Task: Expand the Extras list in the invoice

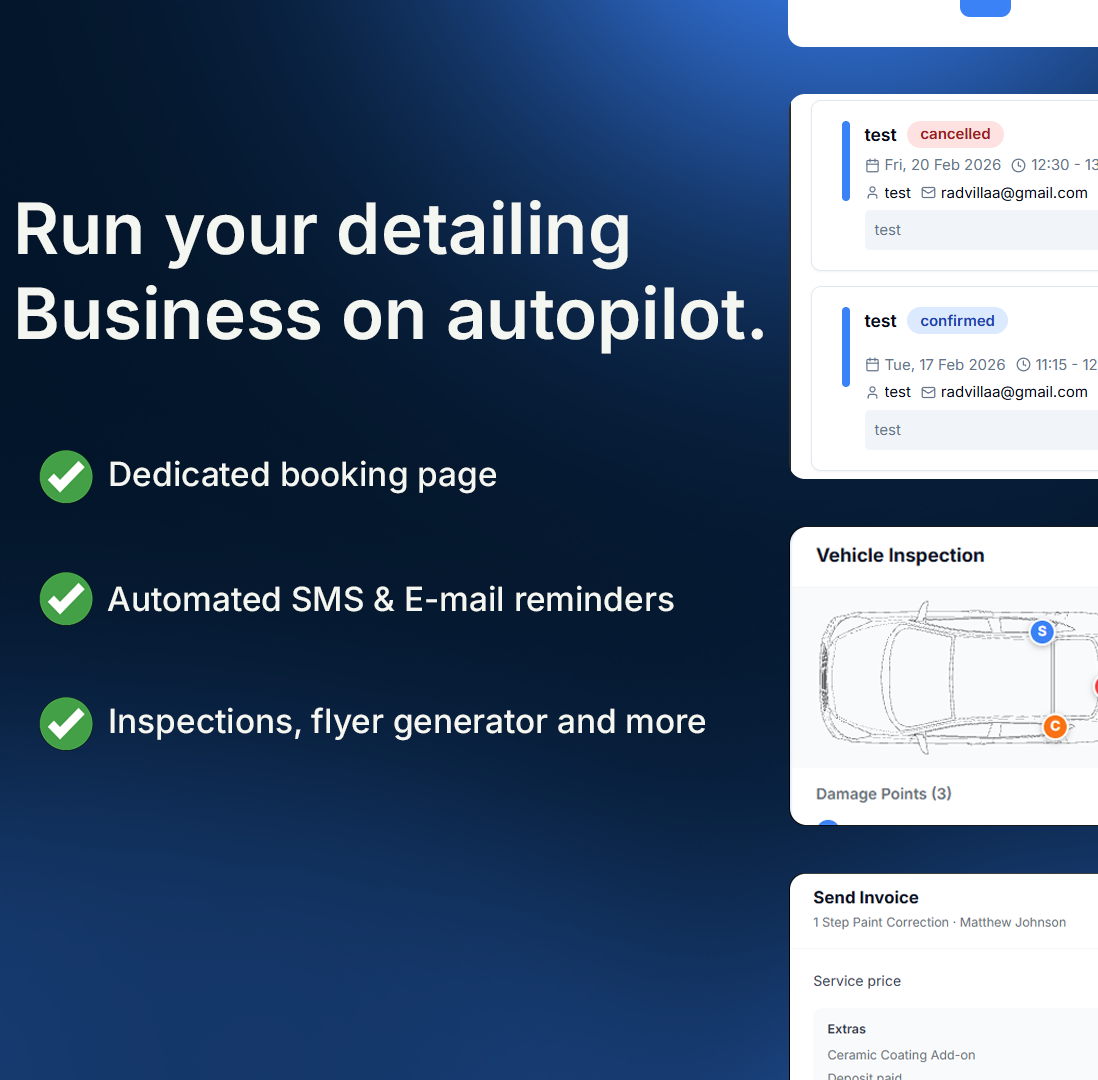Action: coord(846,1029)
